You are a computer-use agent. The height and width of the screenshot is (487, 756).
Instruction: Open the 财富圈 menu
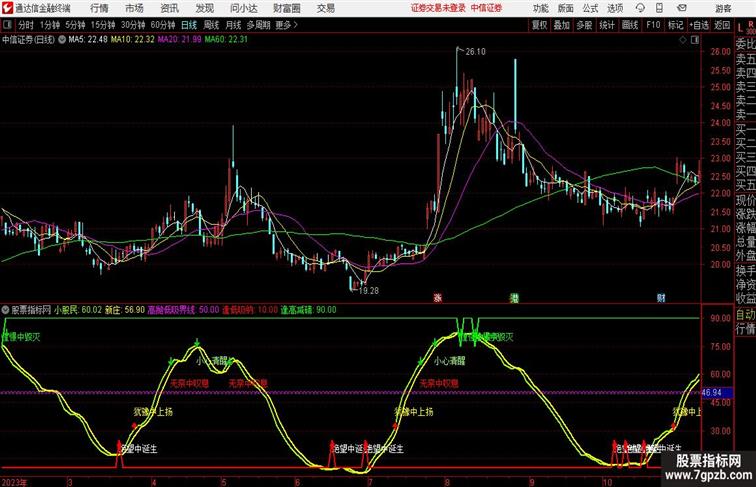[x=287, y=8]
